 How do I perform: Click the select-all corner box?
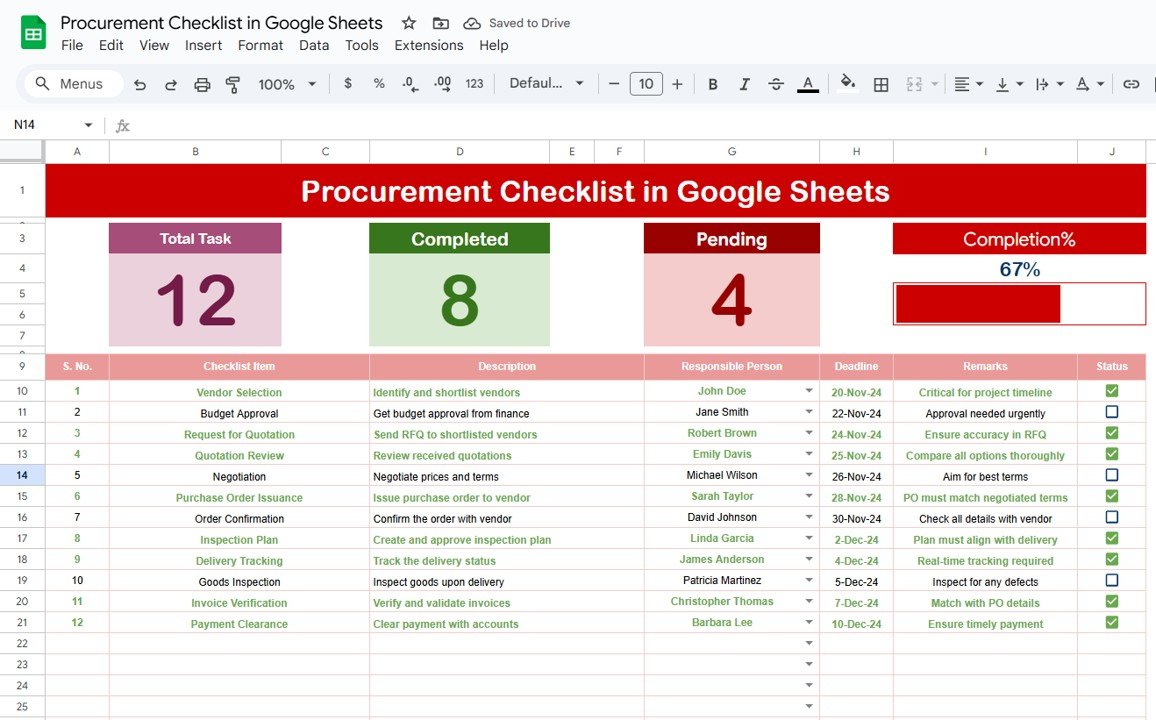22,151
